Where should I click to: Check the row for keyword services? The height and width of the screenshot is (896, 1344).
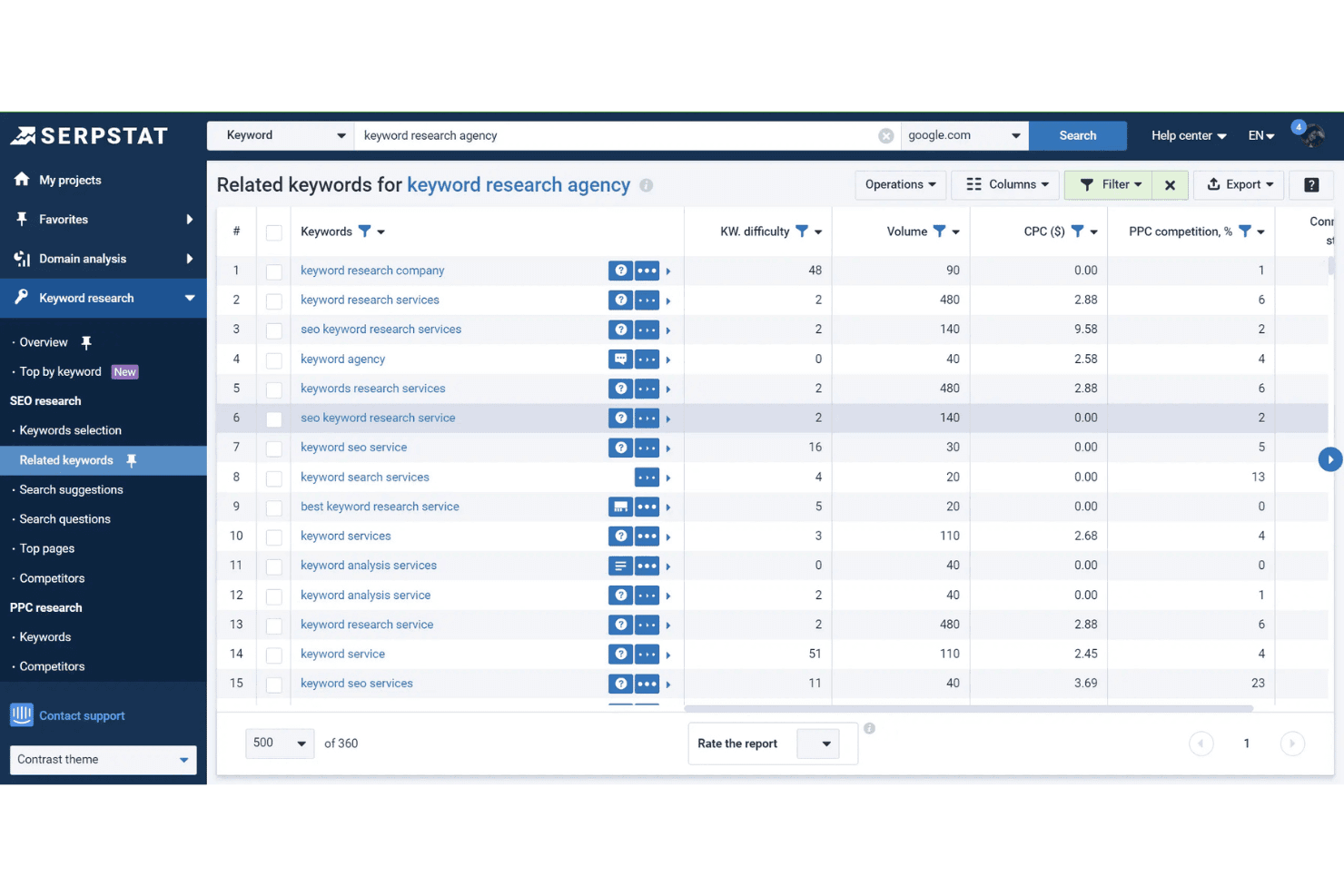point(273,537)
